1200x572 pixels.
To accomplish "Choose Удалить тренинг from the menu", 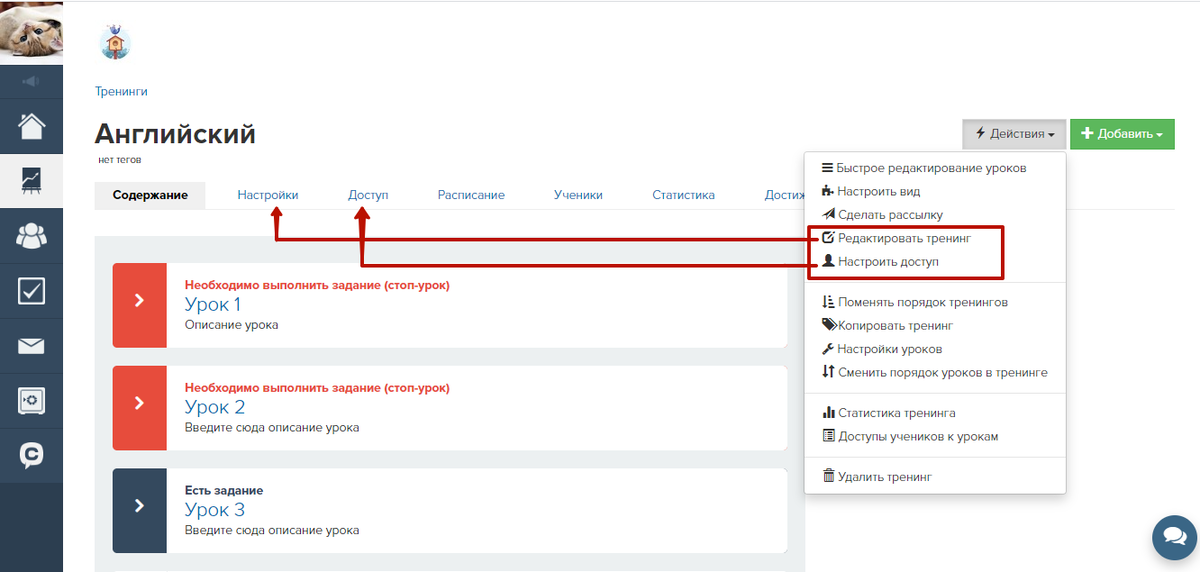I will click(884, 477).
